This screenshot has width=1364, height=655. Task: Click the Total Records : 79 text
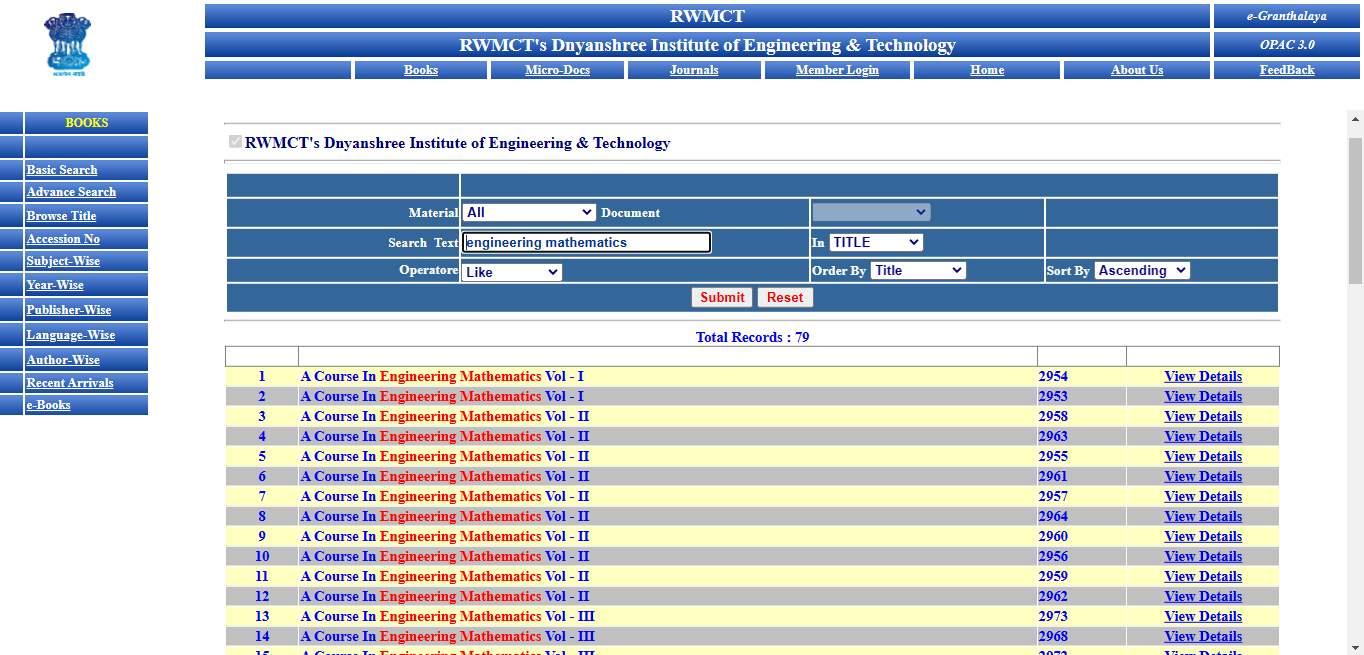click(x=752, y=337)
